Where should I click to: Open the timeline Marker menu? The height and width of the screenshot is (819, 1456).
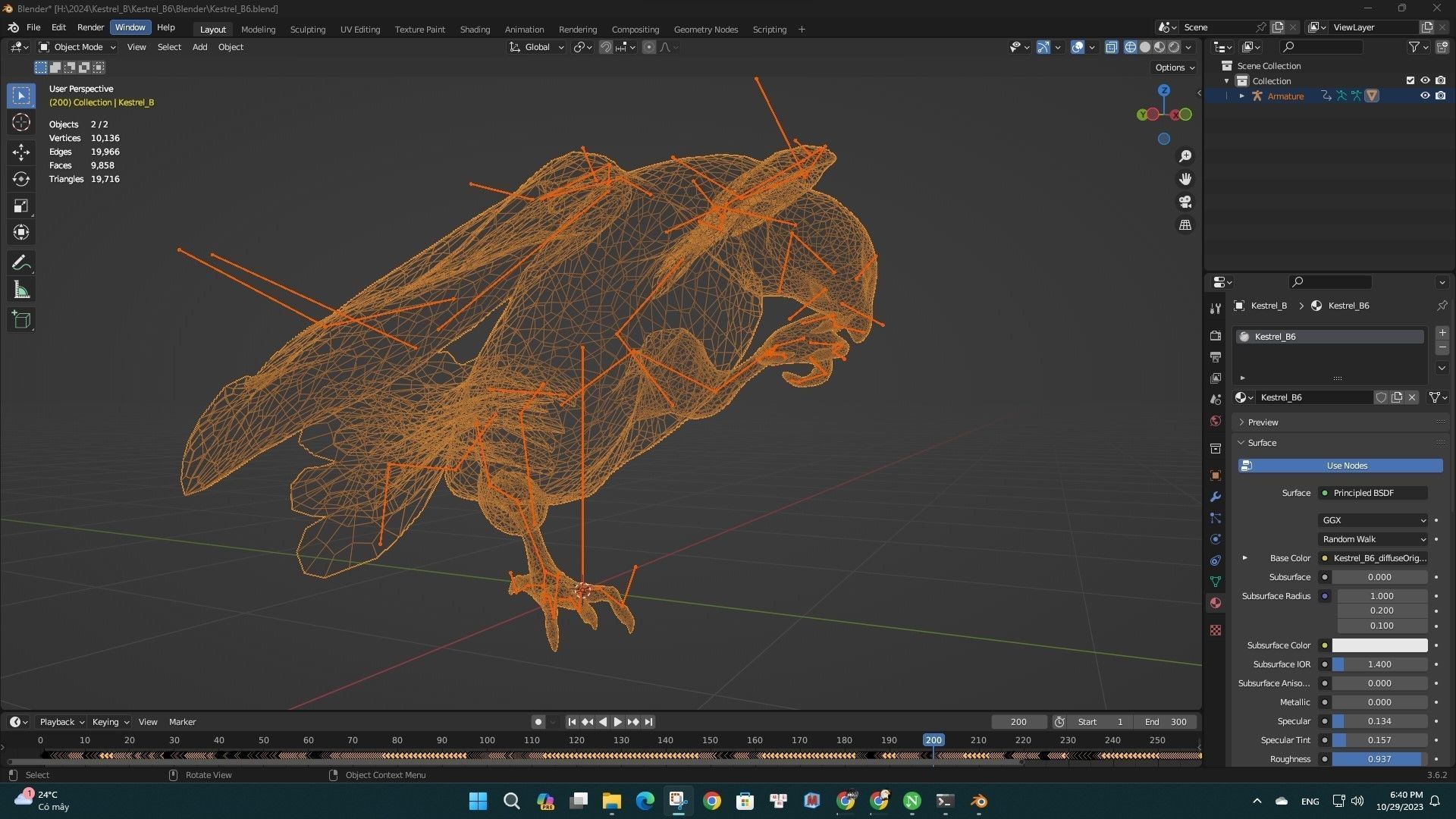182,722
